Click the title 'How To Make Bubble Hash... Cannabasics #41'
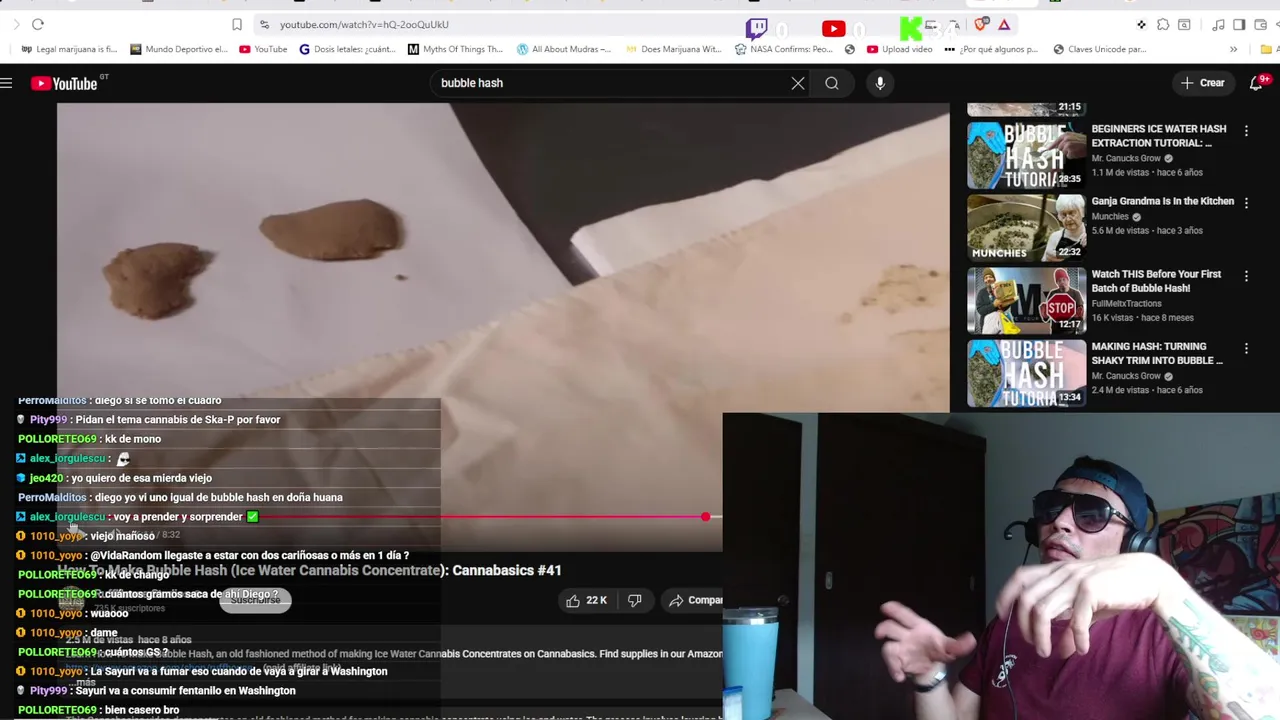 (309, 570)
